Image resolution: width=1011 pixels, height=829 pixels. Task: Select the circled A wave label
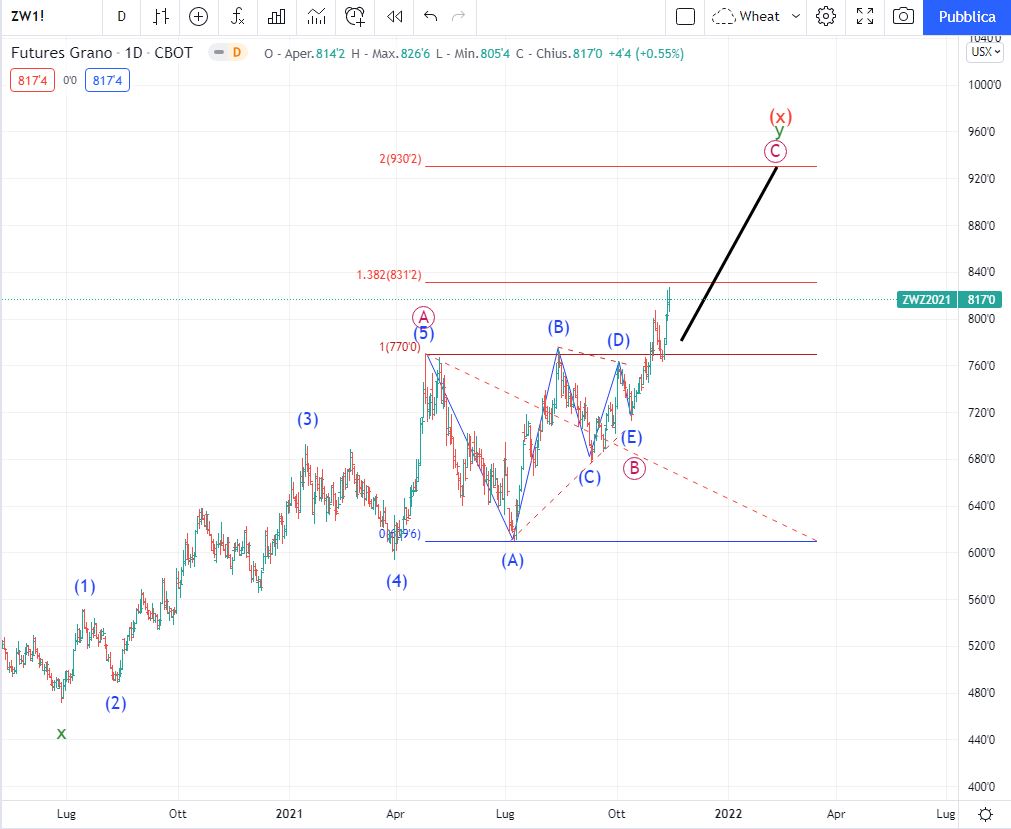424,317
